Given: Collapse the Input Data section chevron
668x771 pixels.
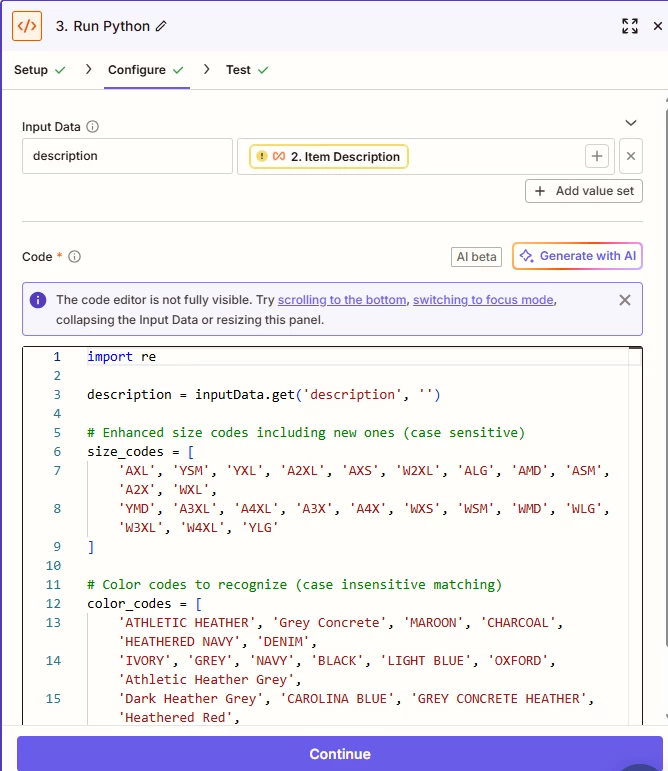Looking at the screenshot, I should click(631, 123).
